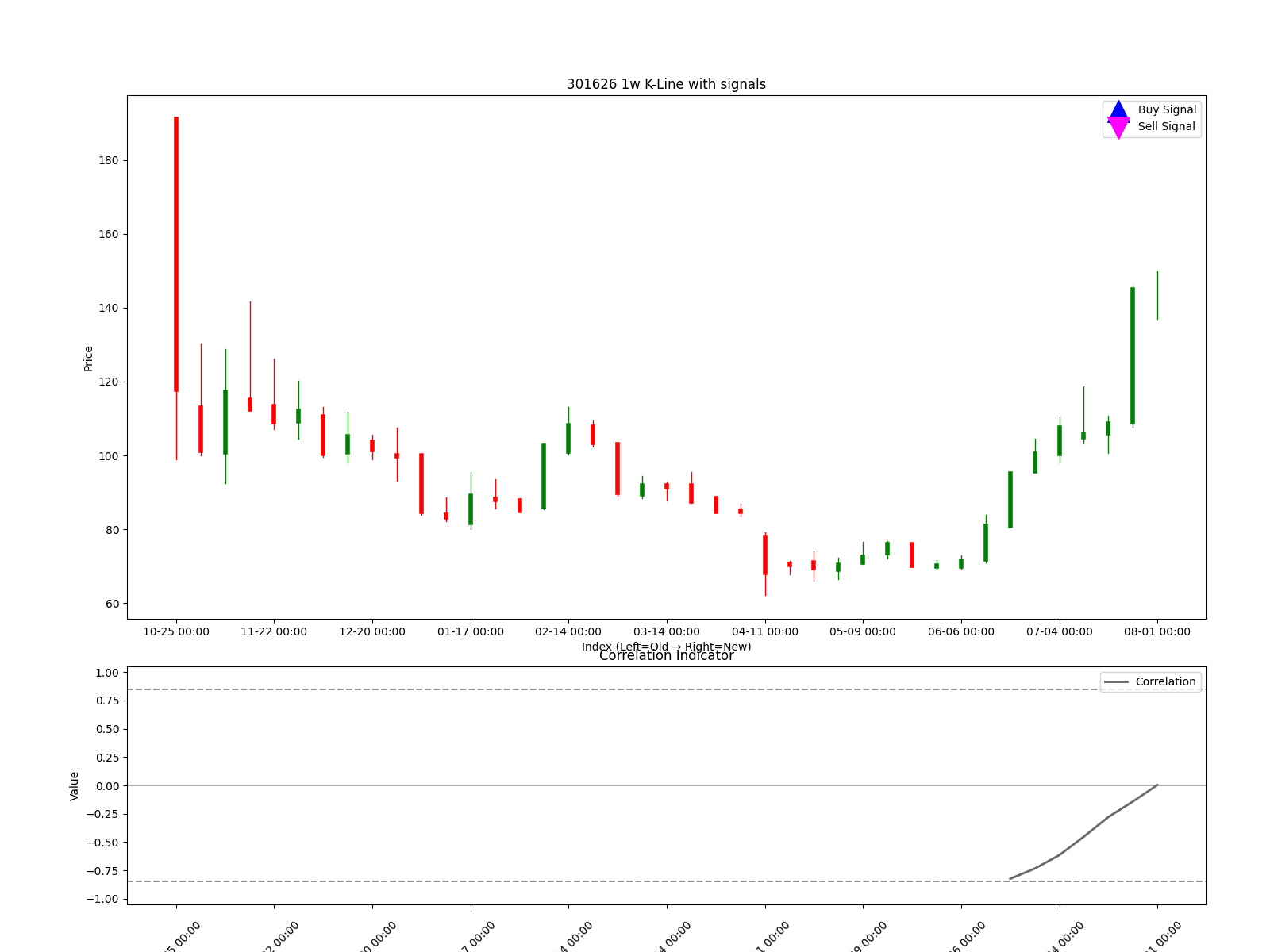Screen dimensions: 1270x952
Task: Click the 140 price tick label
Action: click(109, 308)
